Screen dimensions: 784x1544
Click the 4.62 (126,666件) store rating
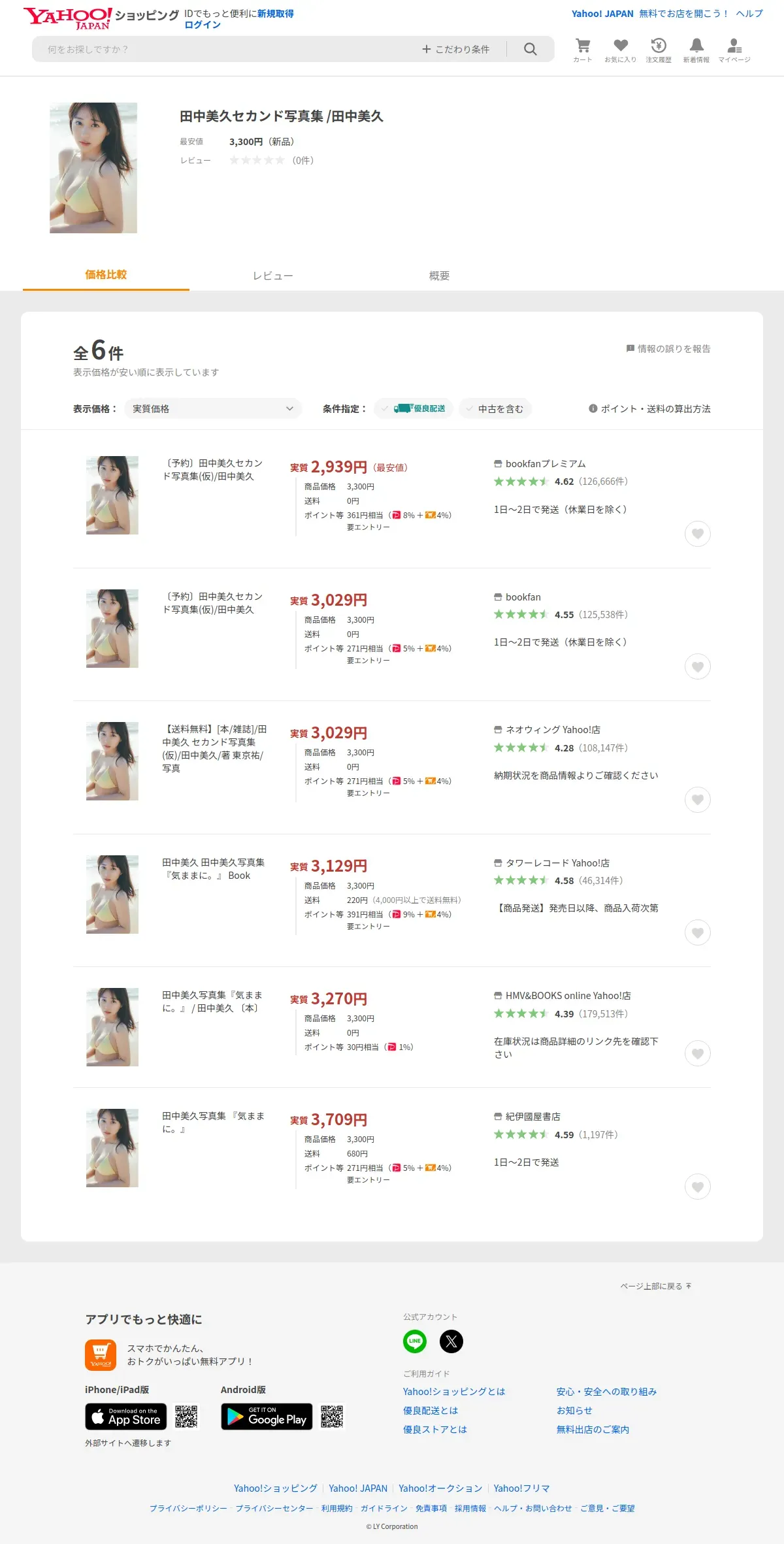pos(561,482)
